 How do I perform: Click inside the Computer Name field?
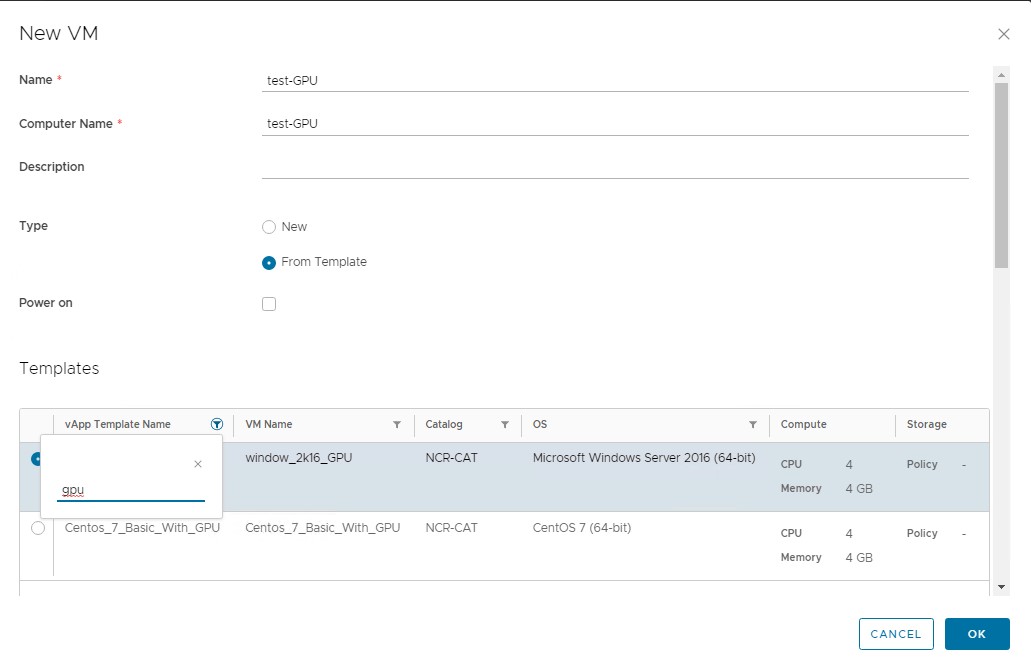point(615,123)
